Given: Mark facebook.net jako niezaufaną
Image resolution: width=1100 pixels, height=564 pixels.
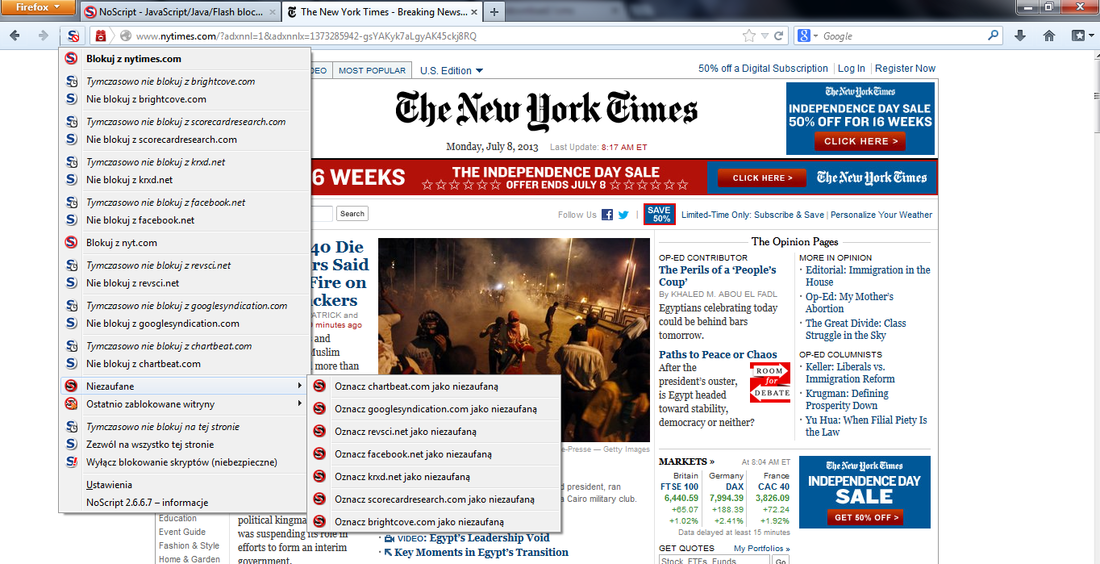Looking at the screenshot, I should click(435, 454).
